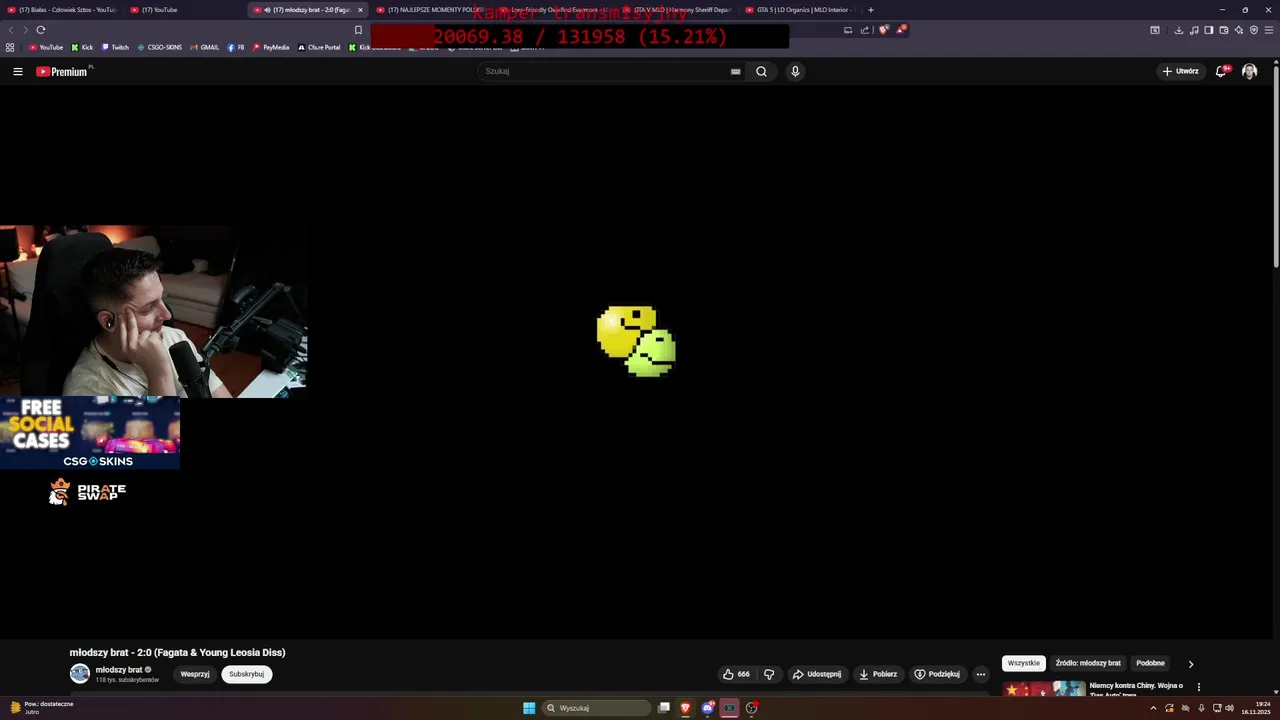The width and height of the screenshot is (1280, 720).
Task: Open more actions three-dot menu beside Podziękuj
Action: pyautogui.click(x=980, y=674)
